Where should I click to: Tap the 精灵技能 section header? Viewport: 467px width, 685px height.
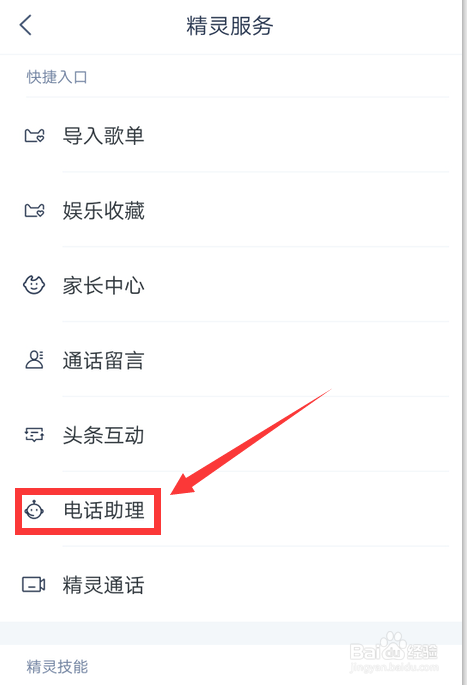pos(57,667)
